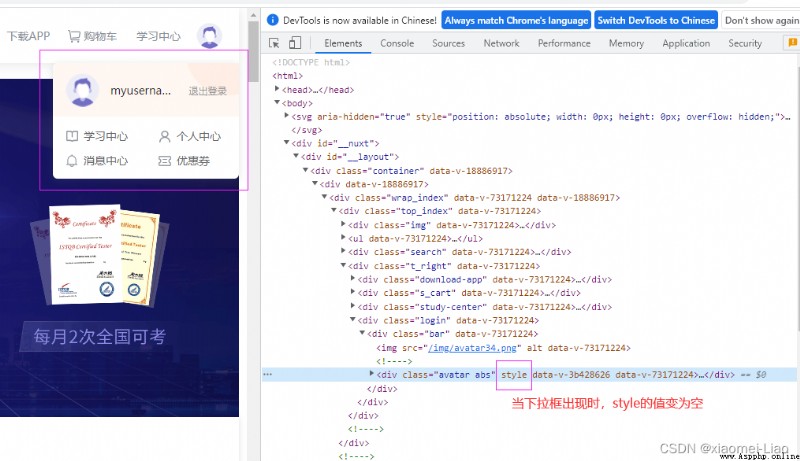The width and height of the screenshot is (800, 461).
Task: Click the DevTools info notification icon
Action: [x=273, y=20]
